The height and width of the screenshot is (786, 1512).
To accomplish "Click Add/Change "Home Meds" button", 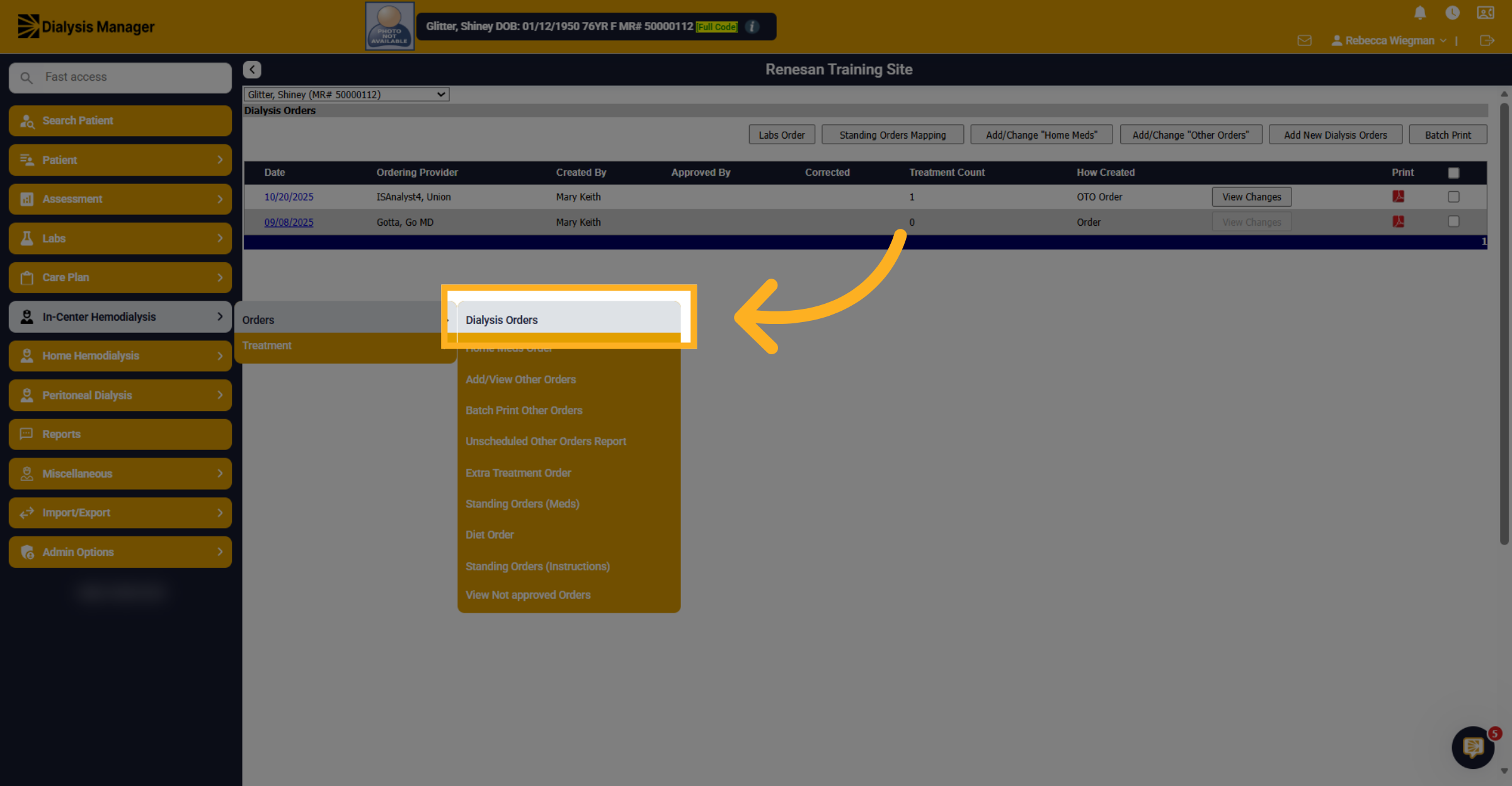I will click(x=1041, y=135).
